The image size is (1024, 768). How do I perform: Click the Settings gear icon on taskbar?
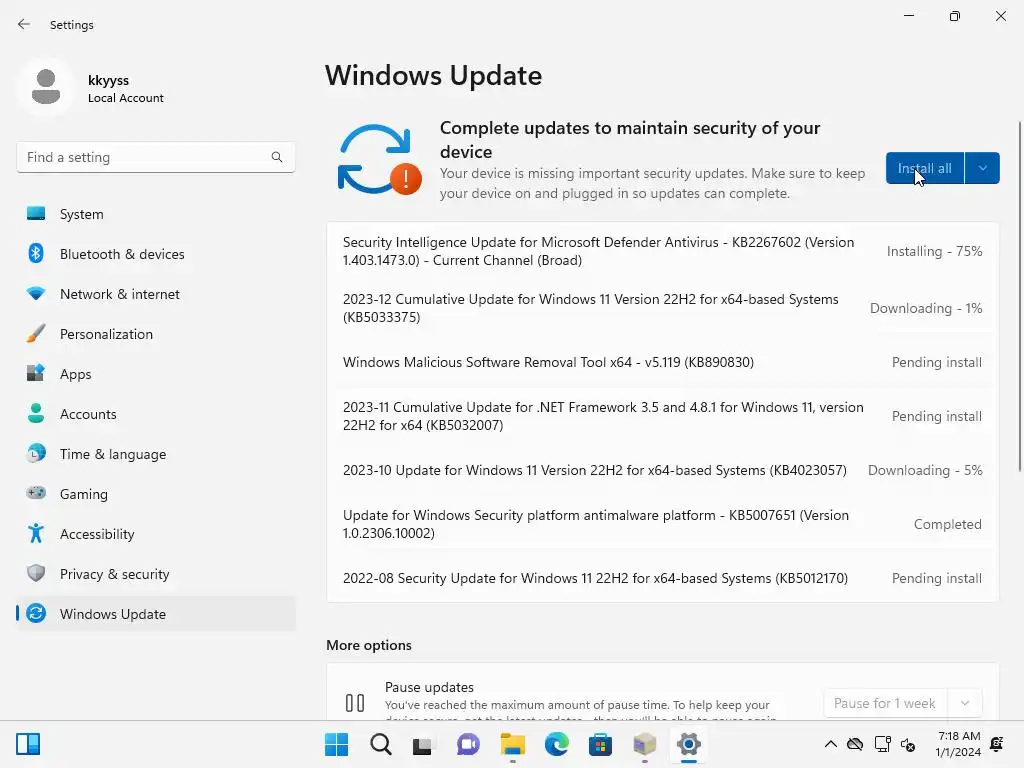pos(688,744)
